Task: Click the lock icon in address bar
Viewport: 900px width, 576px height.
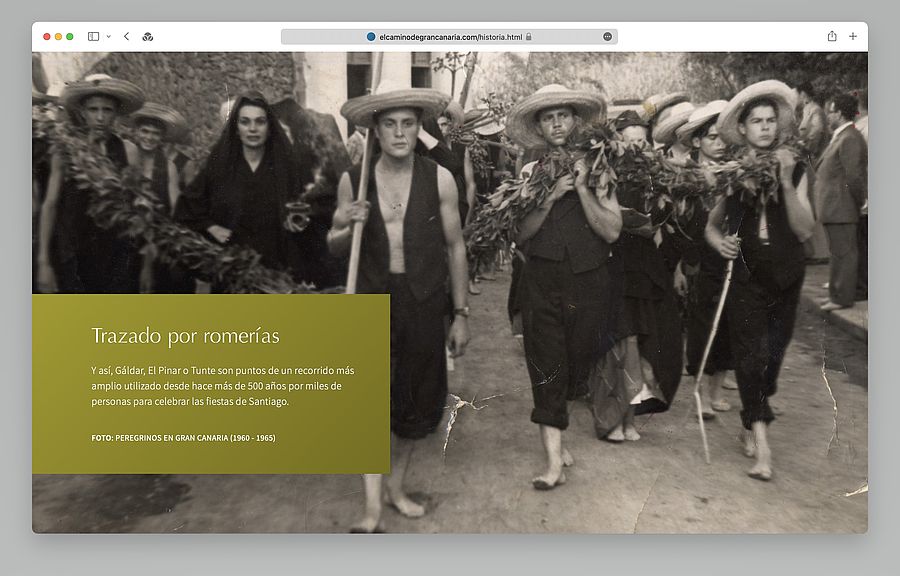Action: tap(529, 37)
